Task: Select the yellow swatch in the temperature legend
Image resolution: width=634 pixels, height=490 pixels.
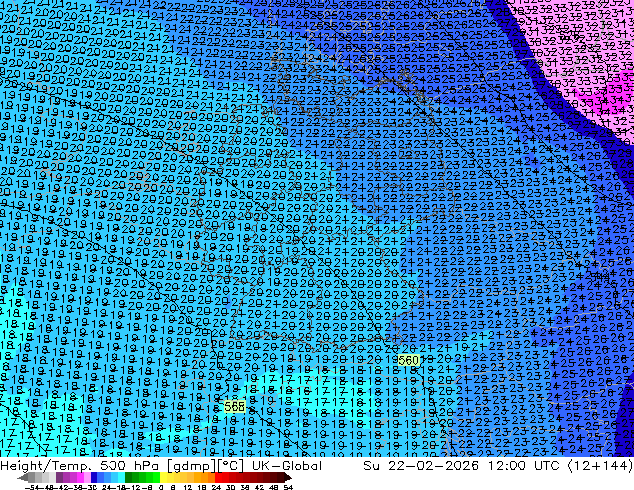Action: tap(163, 478)
